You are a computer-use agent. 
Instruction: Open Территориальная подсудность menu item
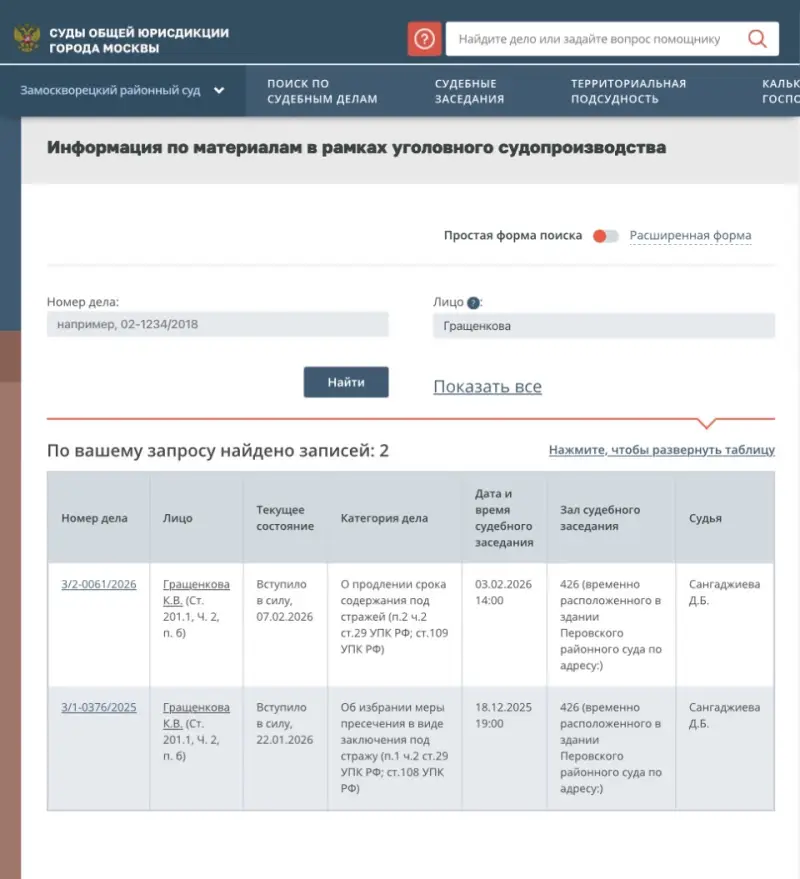click(628, 91)
